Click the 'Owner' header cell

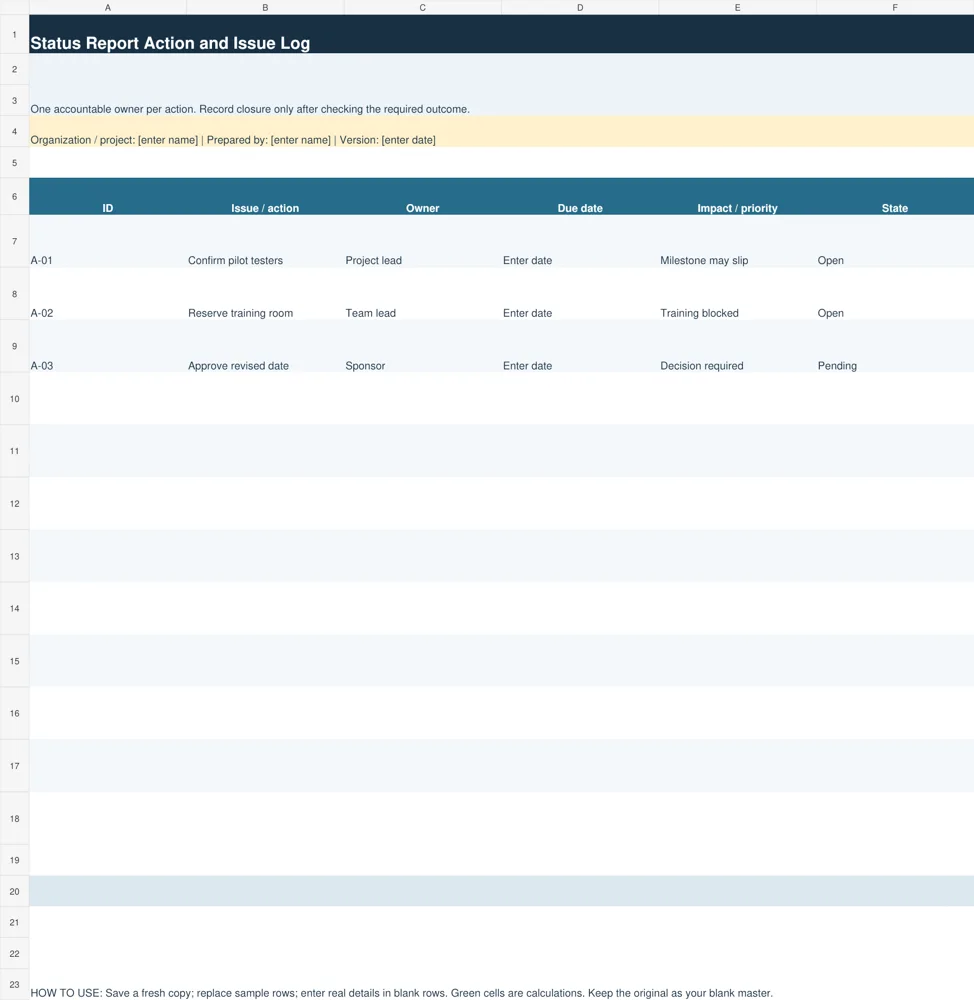[422, 196]
